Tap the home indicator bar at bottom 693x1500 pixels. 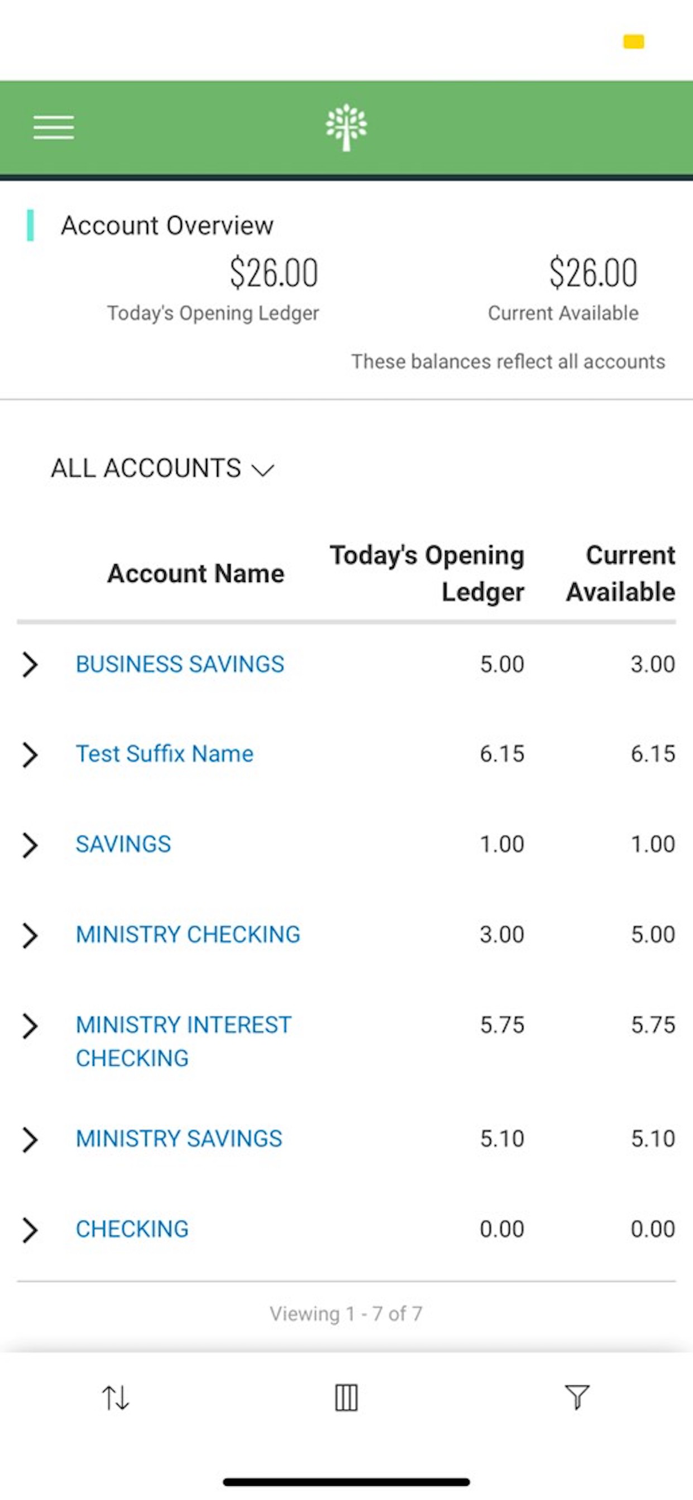coord(346,1481)
